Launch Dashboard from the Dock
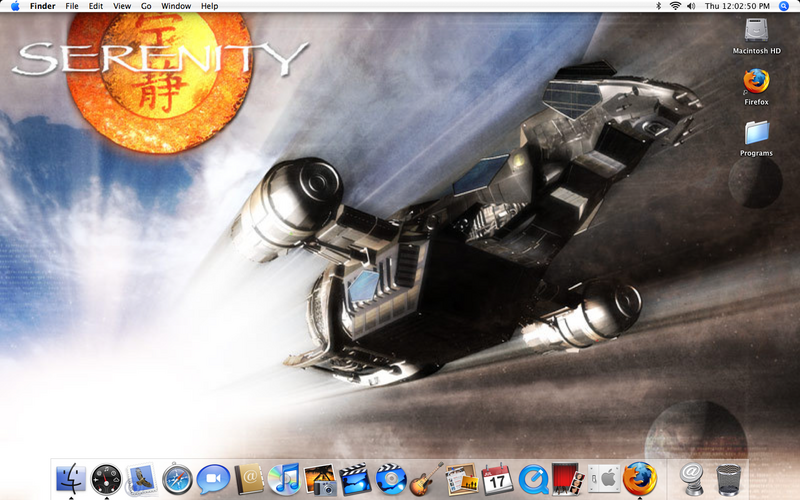The image size is (800, 500). click(107, 479)
